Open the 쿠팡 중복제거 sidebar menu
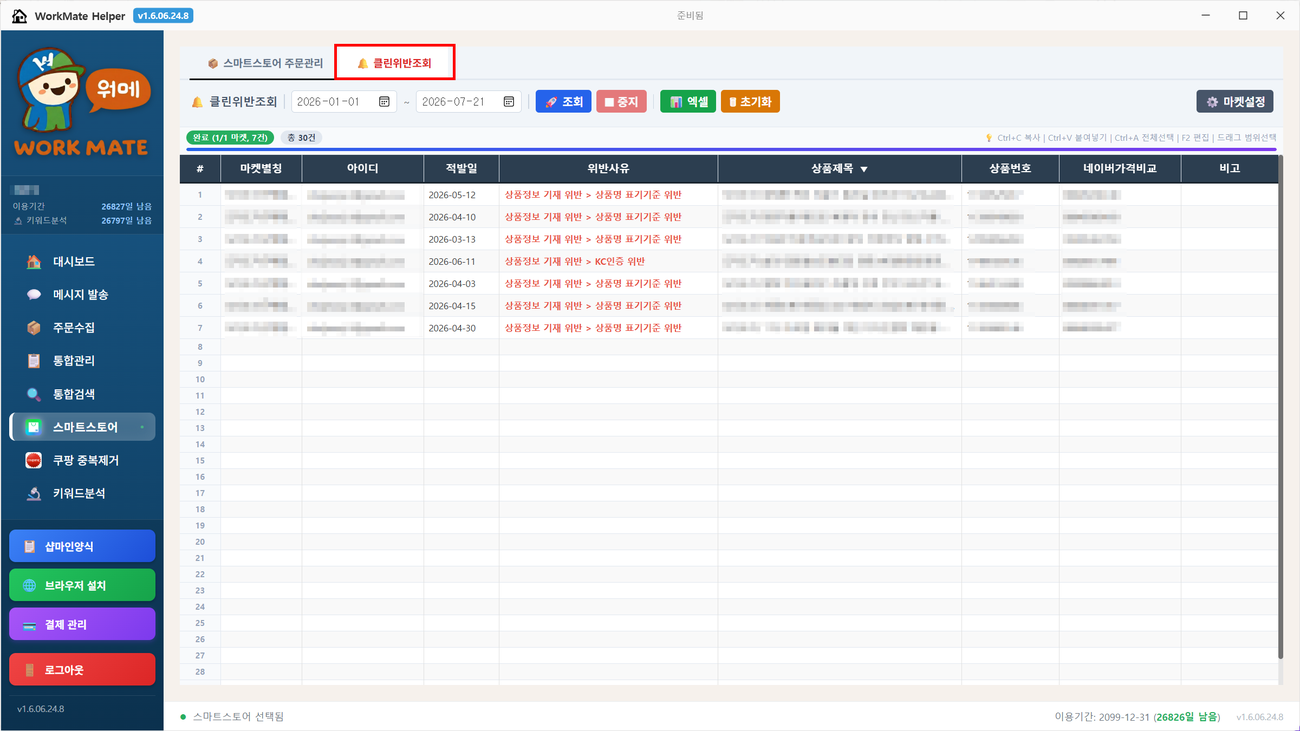The image size is (1300, 731). pyautogui.click(x=82, y=460)
